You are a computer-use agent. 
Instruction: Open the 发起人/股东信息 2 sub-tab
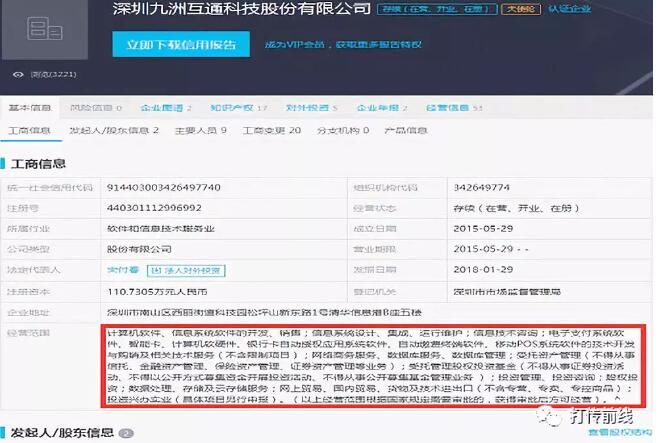click(114, 130)
